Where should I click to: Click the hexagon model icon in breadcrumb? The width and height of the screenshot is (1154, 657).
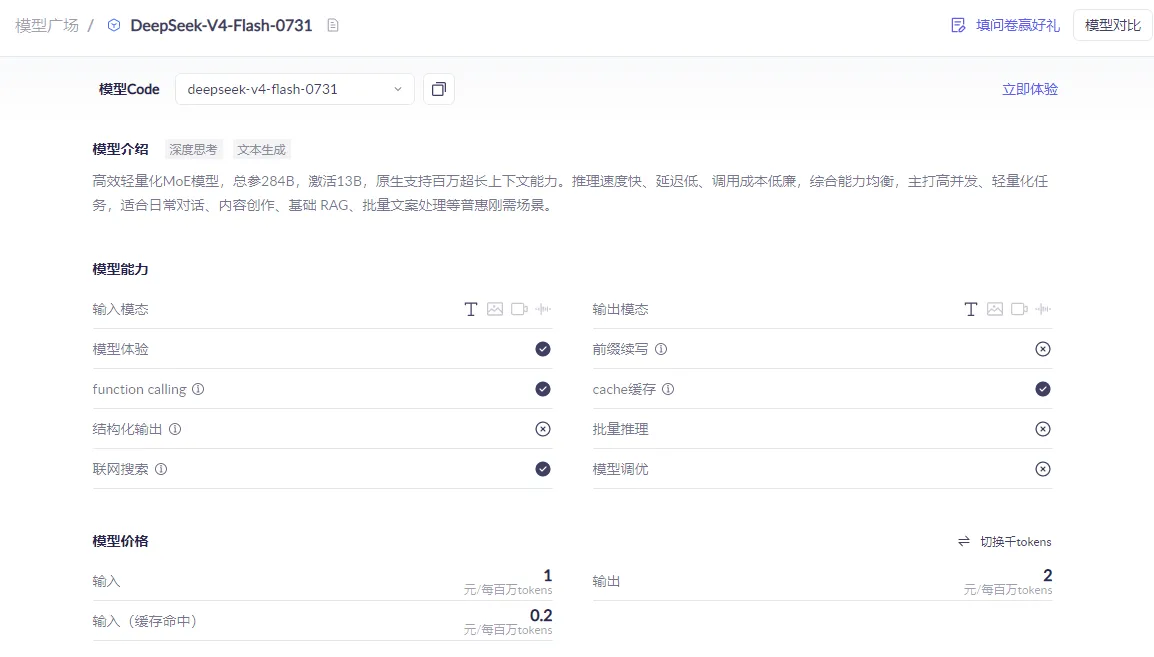click(x=114, y=26)
